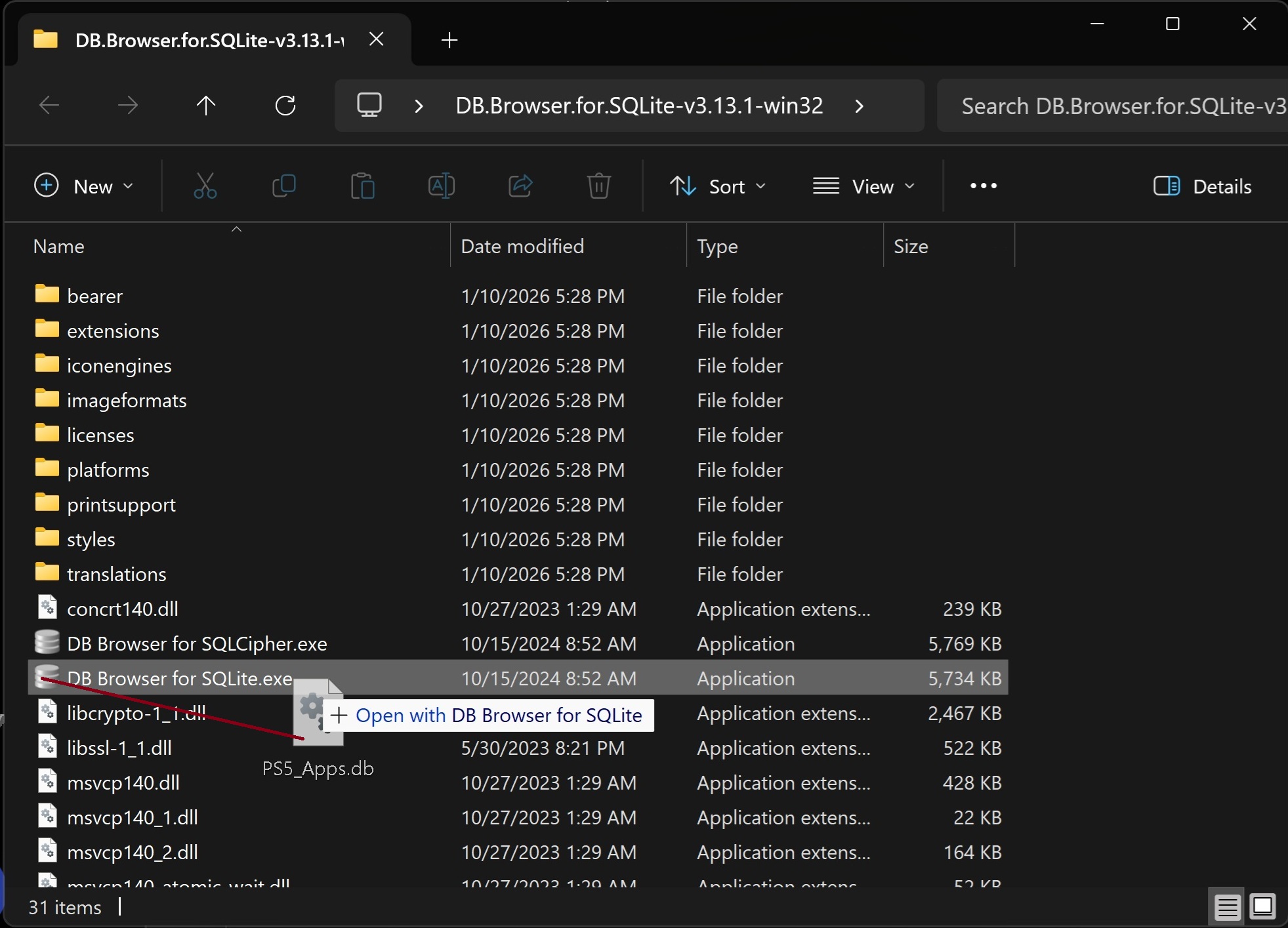
Task: Select the DB Browser for SQLCipher.exe icon
Action: coord(47,643)
